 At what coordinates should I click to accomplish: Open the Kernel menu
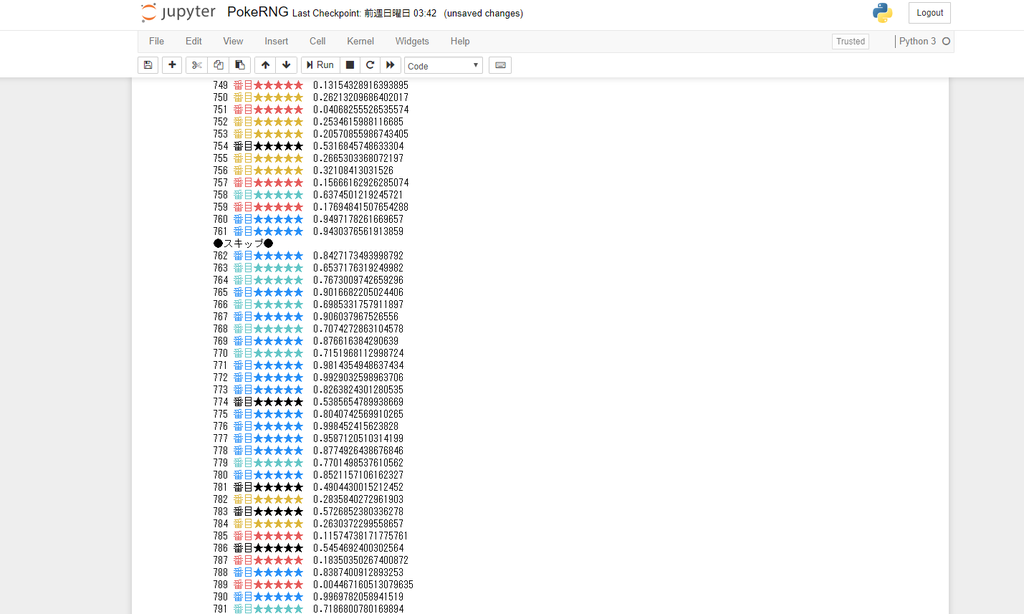point(360,41)
